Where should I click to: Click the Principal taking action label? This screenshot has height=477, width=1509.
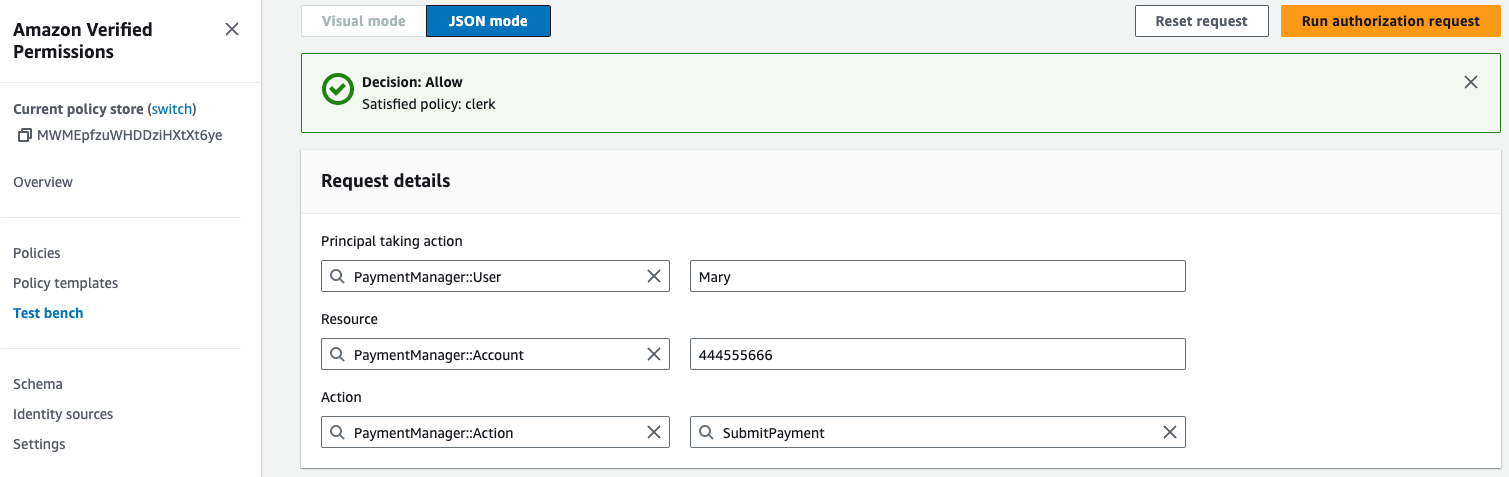(x=392, y=241)
